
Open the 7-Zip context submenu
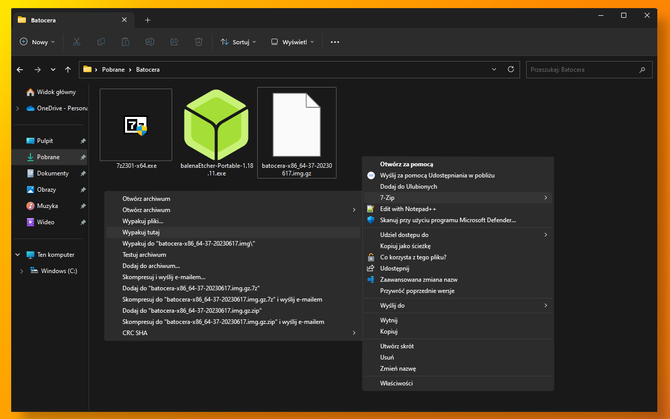click(458, 198)
